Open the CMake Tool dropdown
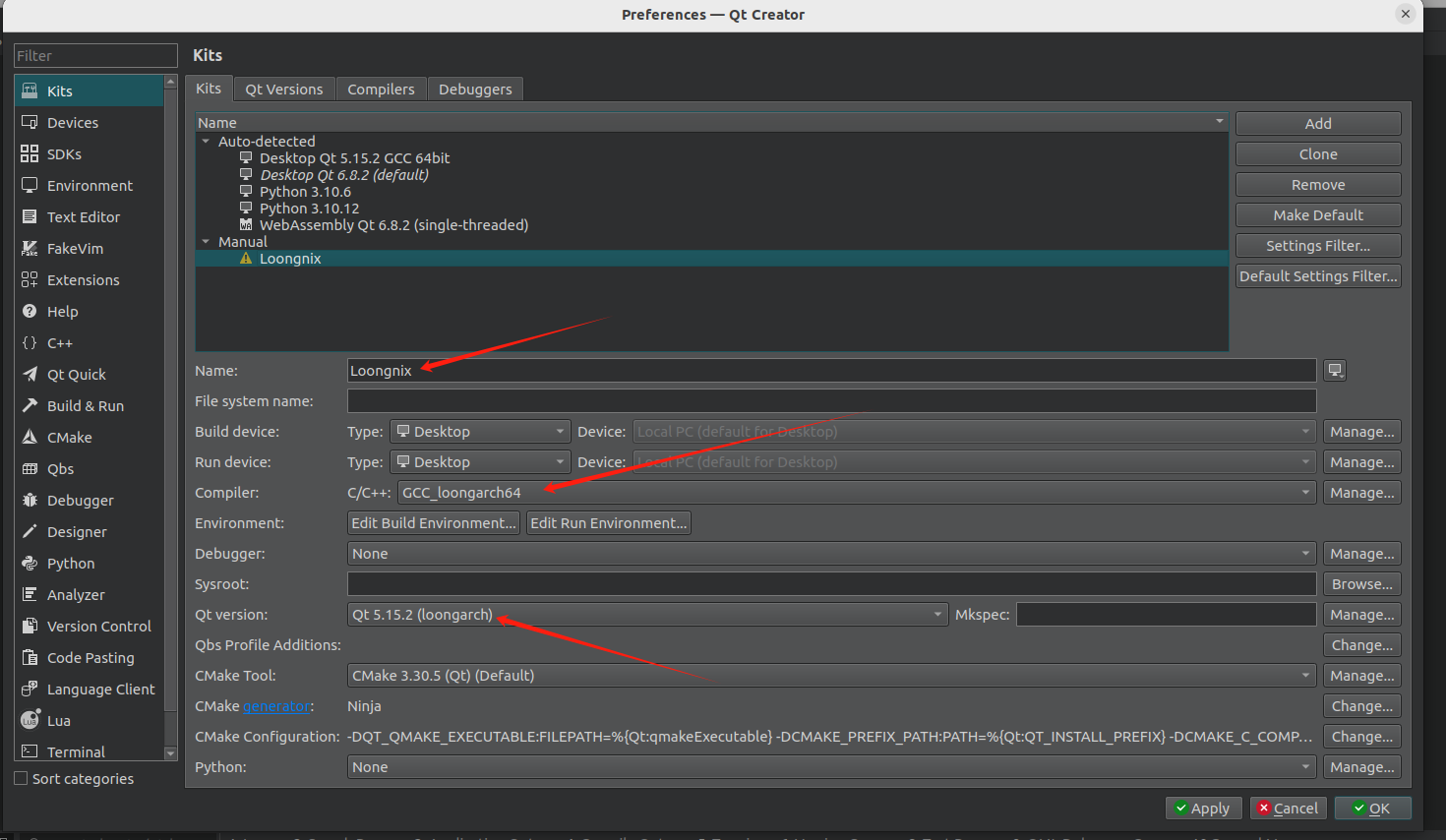The image size is (1446, 840). tap(832, 675)
